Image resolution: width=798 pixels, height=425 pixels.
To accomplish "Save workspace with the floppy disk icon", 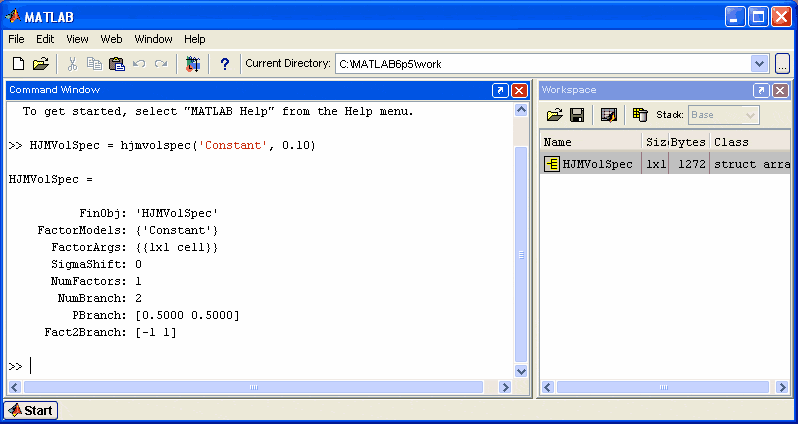I will tap(577, 115).
